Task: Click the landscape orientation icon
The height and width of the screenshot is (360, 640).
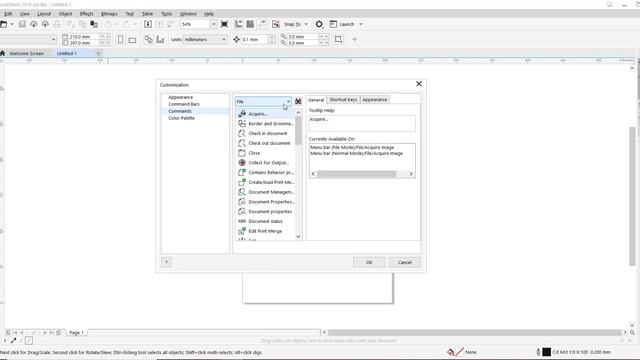Action: pyautogui.click(x=132, y=40)
